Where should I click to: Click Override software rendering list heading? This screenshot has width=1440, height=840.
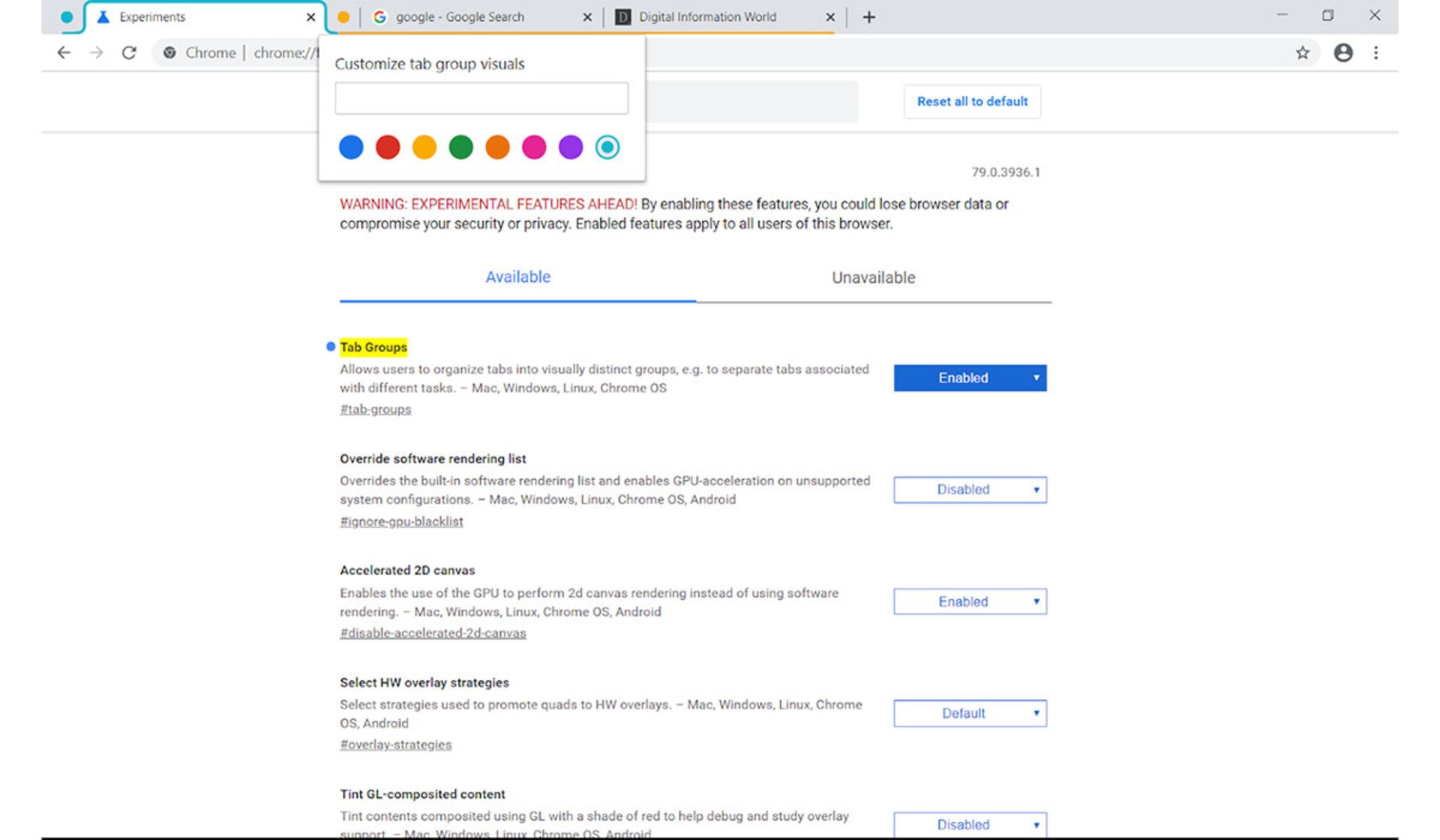click(x=433, y=459)
